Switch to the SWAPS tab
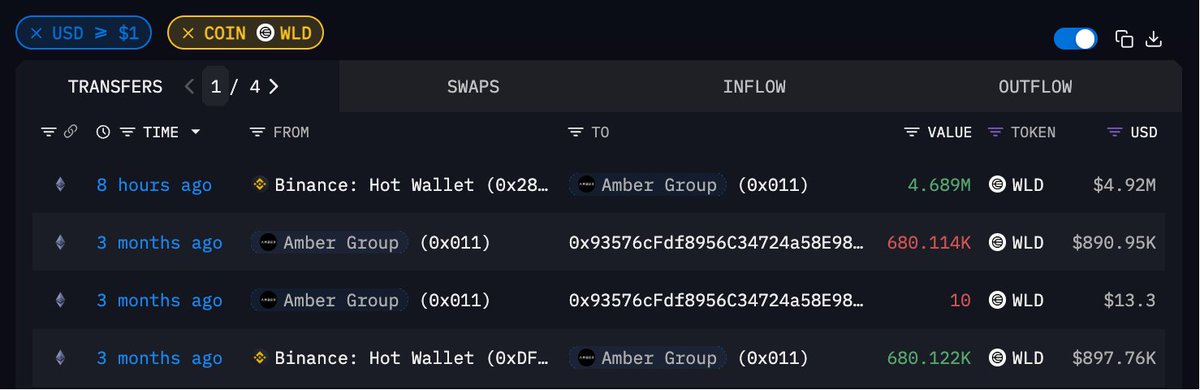This screenshot has width=1200, height=390. [474, 87]
